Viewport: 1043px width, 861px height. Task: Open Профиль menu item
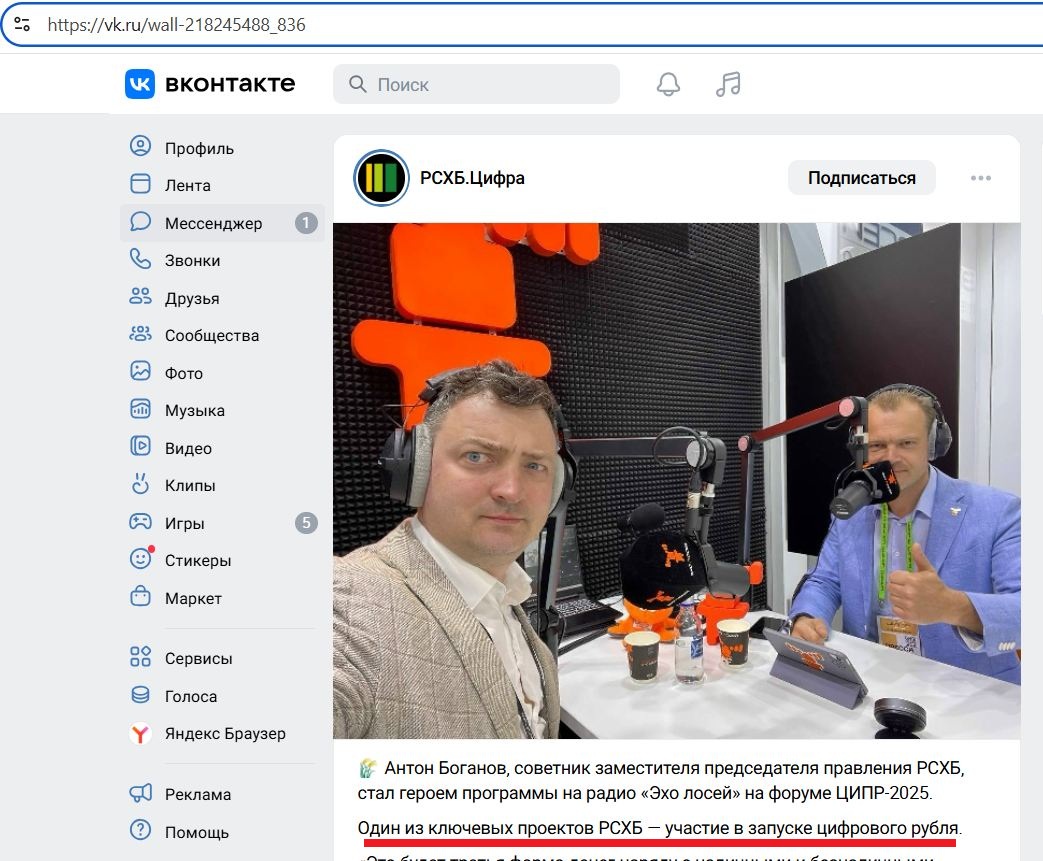(x=199, y=148)
